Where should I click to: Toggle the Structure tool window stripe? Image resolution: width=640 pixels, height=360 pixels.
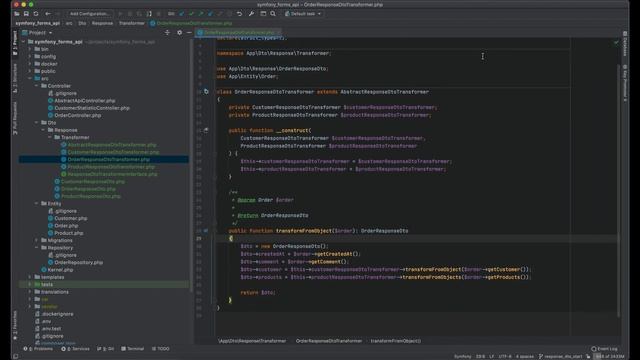pos(15,78)
